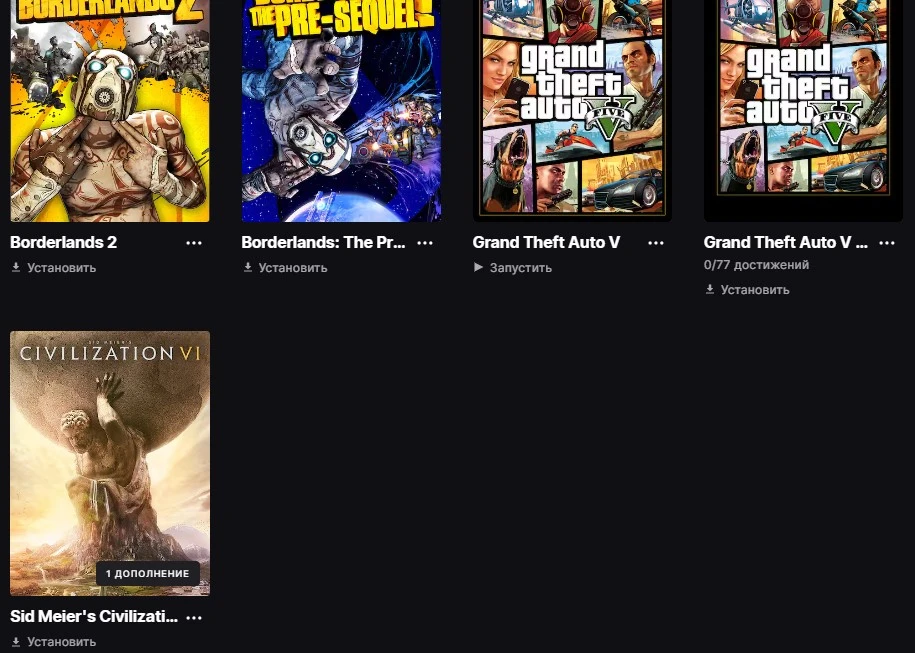Click the 'Sid Meier's Civilizati...' title

pyautogui.click(x=94, y=616)
